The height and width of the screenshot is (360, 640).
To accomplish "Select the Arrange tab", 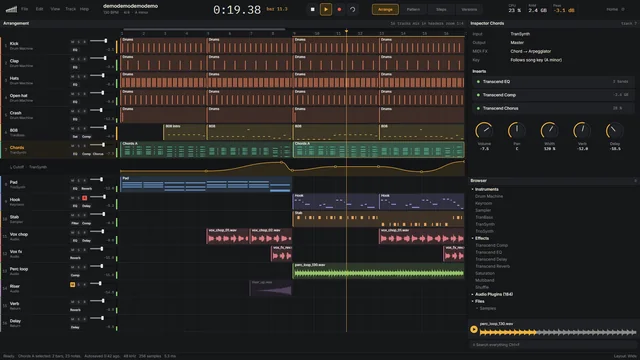I will tap(385, 9).
